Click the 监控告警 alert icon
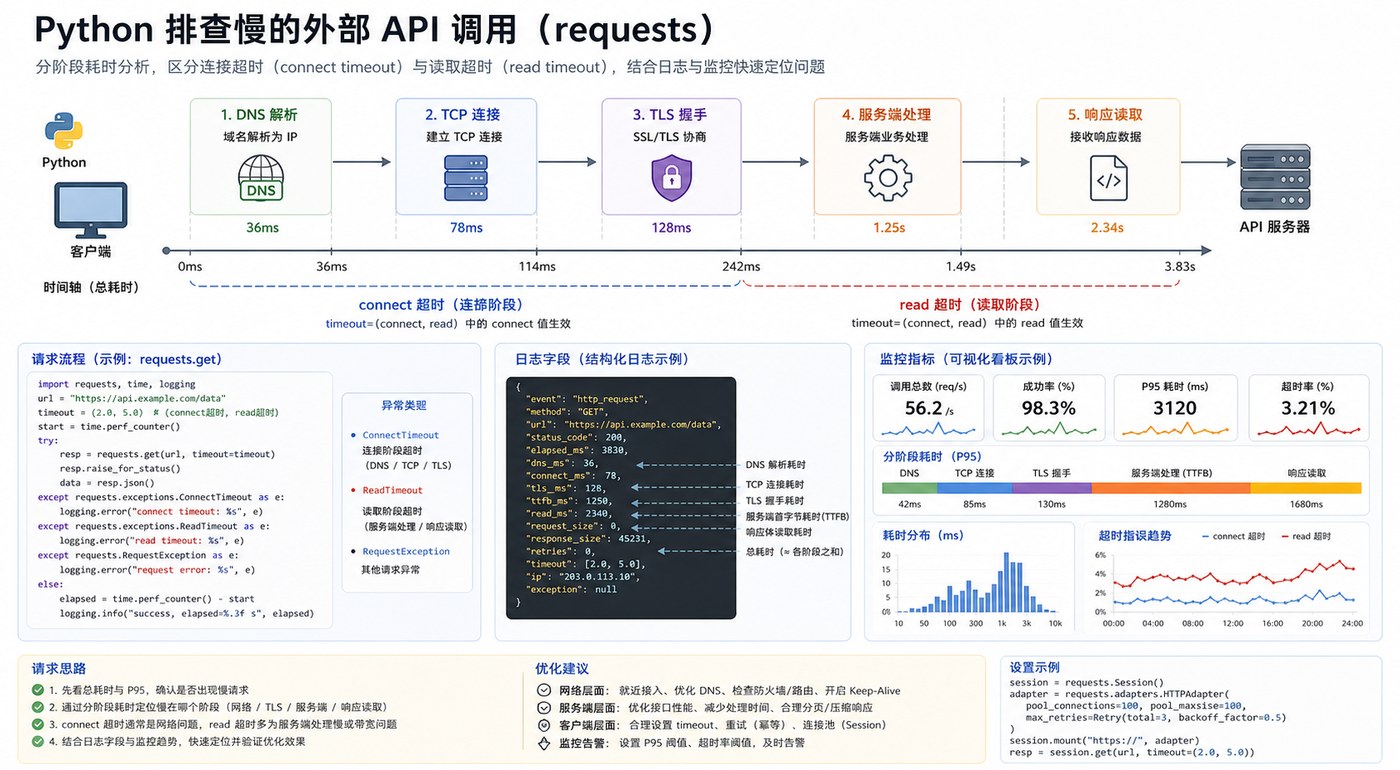1400x770 pixels. (x=544, y=743)
